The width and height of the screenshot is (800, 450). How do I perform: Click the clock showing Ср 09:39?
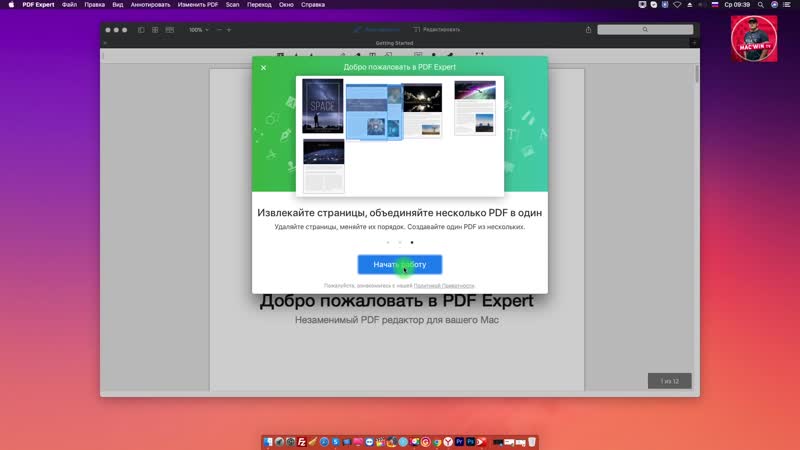coord(737,5)
